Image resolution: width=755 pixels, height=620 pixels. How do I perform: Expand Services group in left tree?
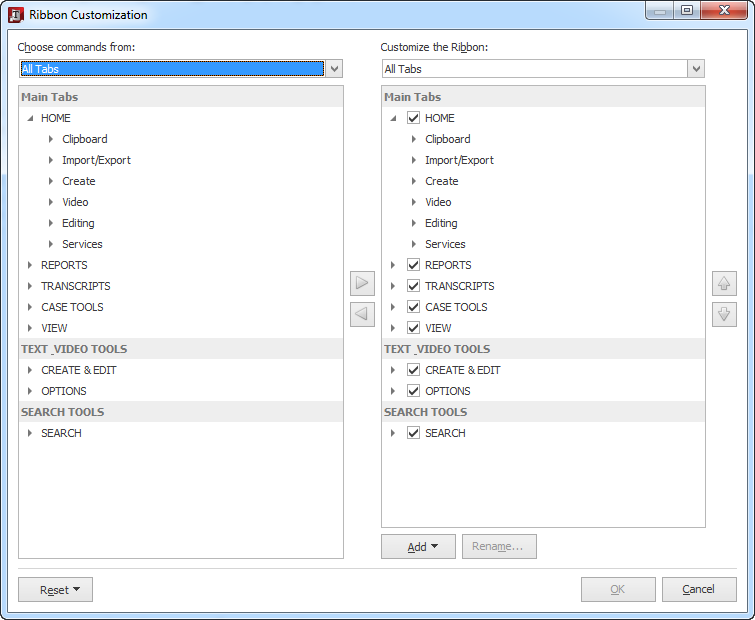(51, 244)
